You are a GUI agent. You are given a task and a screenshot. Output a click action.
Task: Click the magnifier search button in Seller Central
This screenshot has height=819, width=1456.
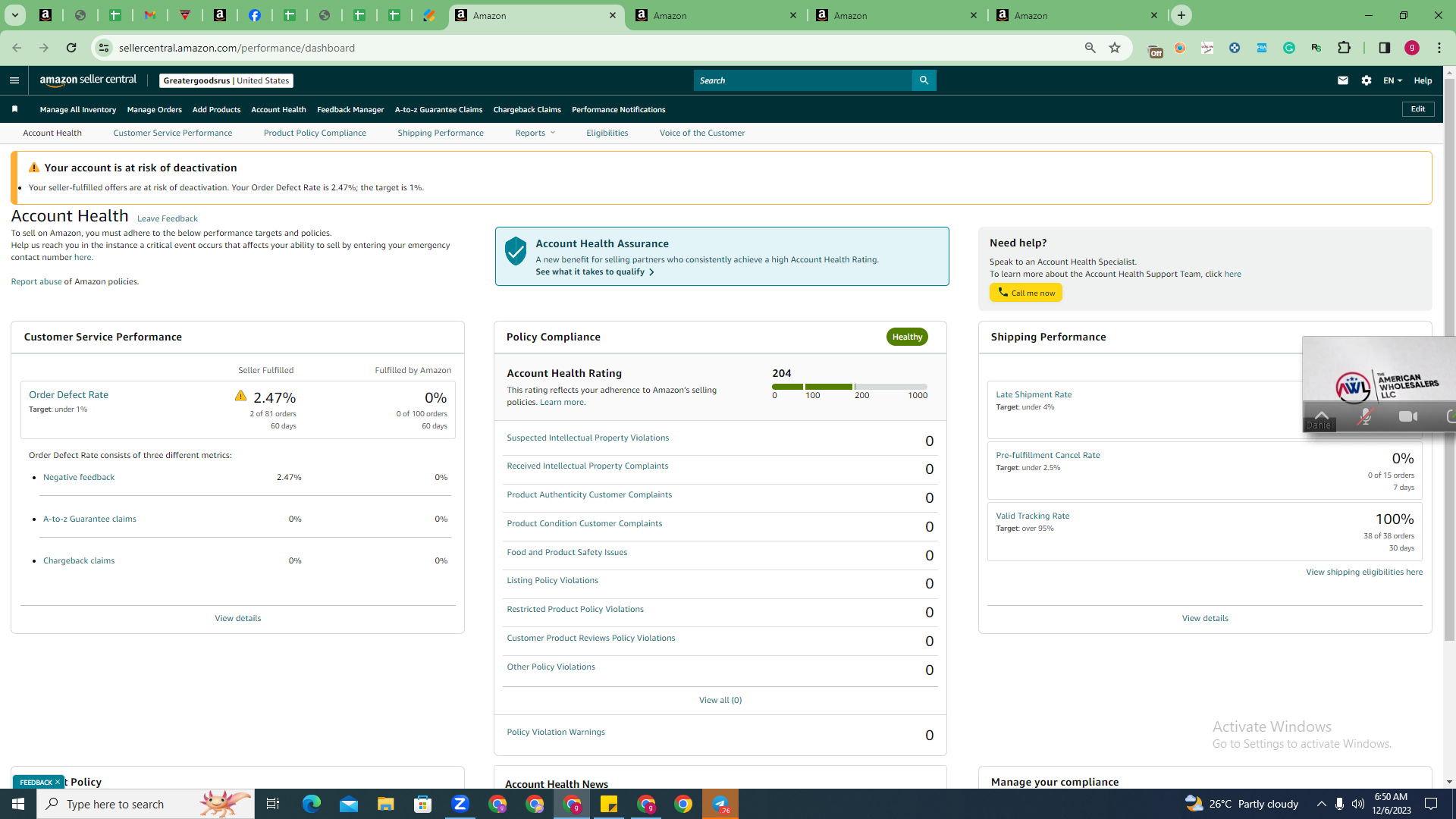pos(924,80)
